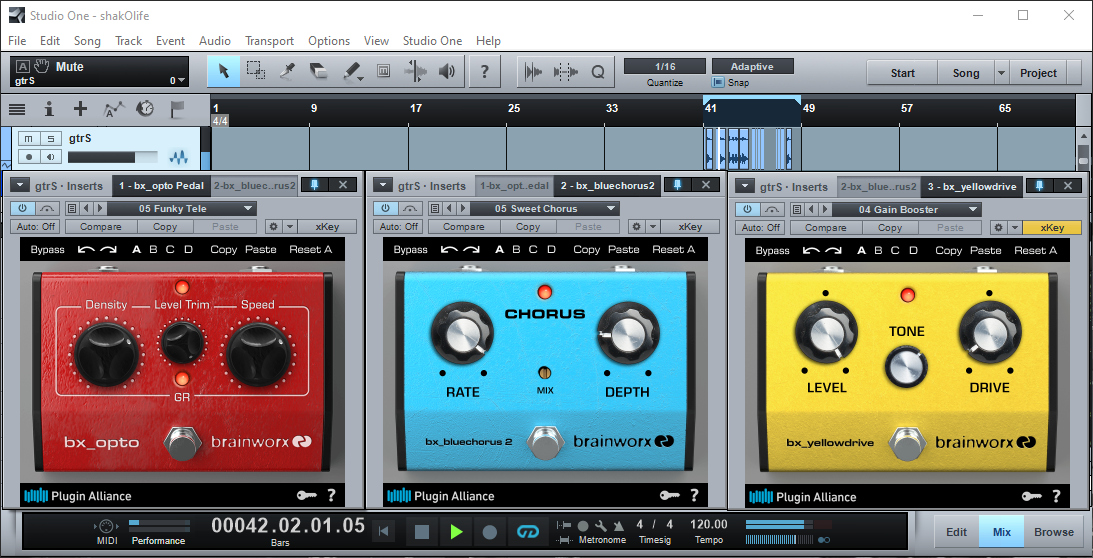The width and height of the screenshot is (1093, 558).
Task: Click the bx_bluechorus2 redo arrow
Action: pyautogui.click(x=472, y=250)
